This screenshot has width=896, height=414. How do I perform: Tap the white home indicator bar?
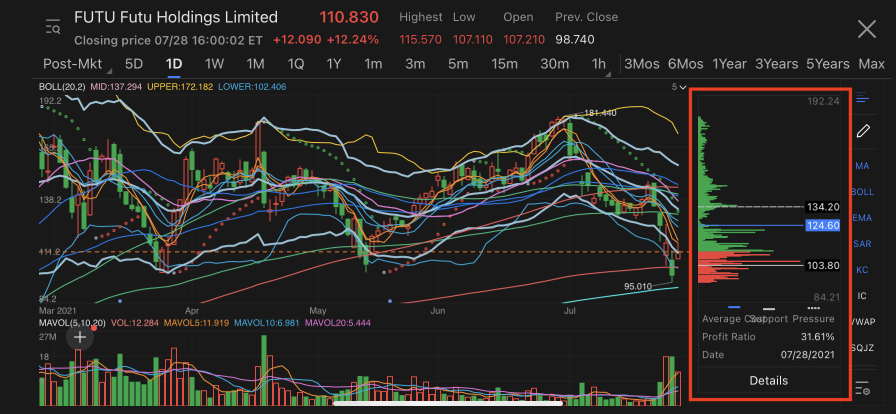coord(447,404)
